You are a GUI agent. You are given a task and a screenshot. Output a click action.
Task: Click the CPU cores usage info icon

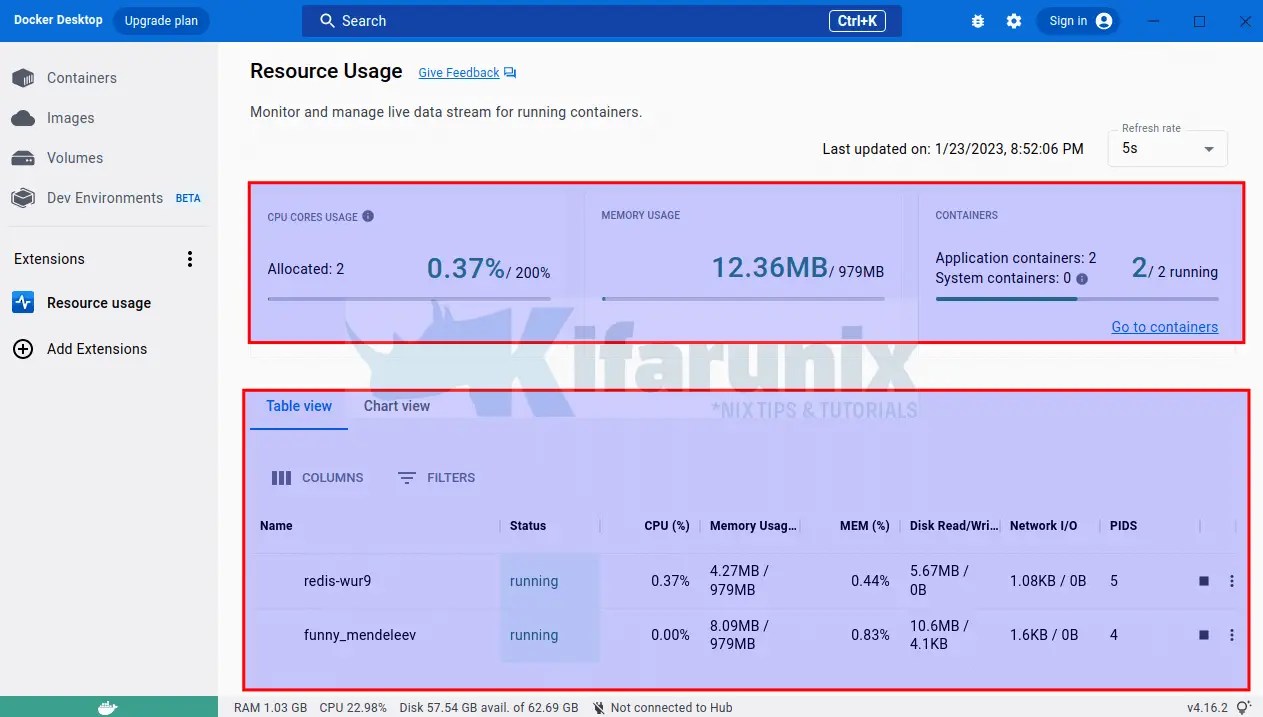366,215
